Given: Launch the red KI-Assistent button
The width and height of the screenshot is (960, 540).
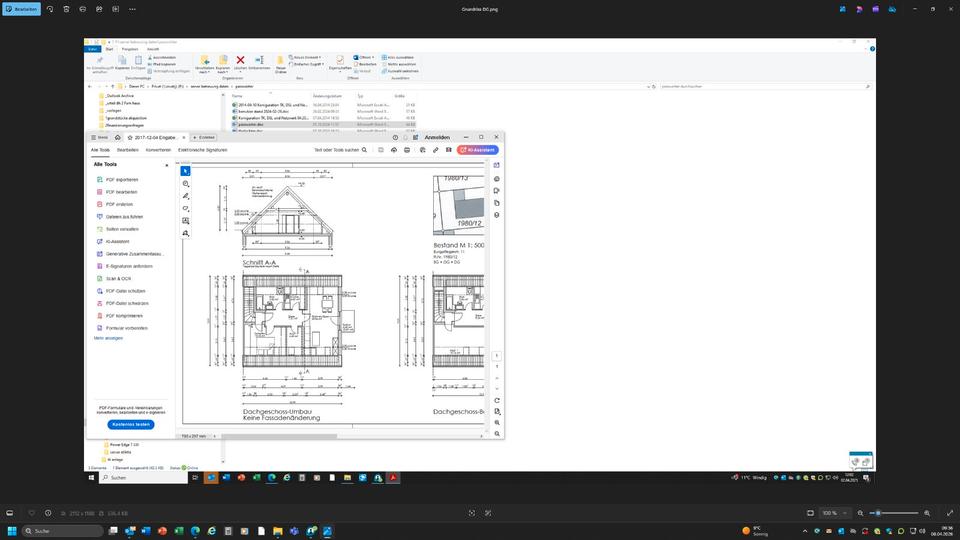Looking at the screenshot, I should click(478, 150).
